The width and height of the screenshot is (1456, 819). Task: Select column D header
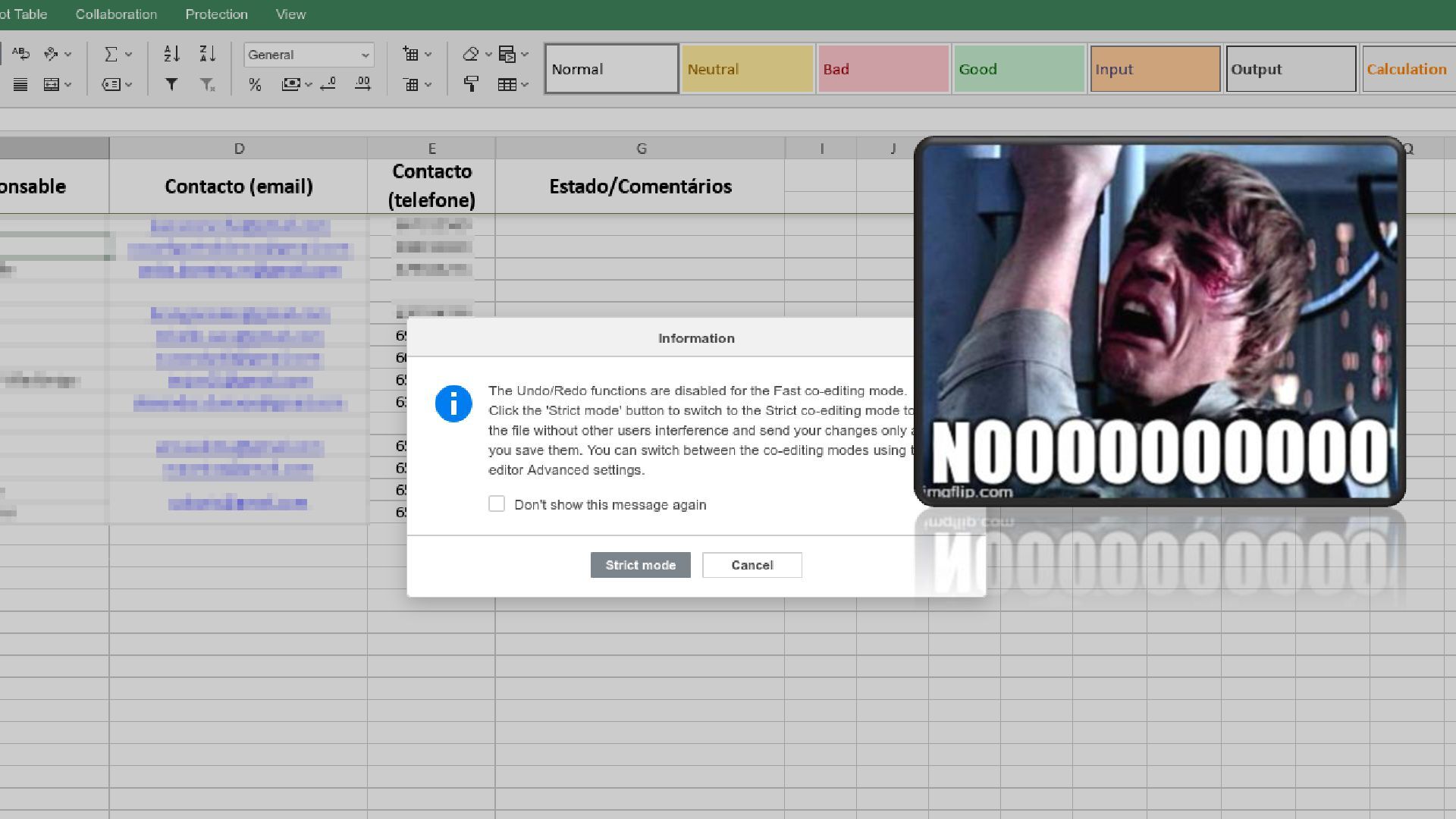tap(239, 149)
